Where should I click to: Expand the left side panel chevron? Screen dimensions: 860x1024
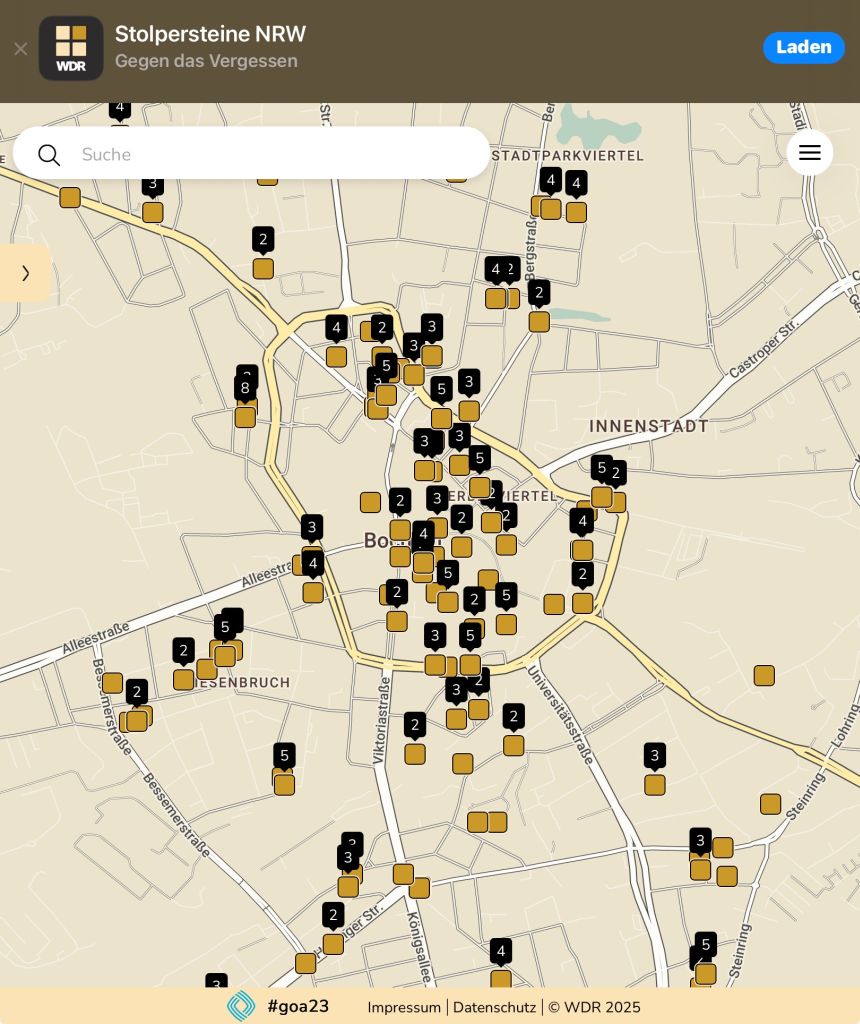point(25,273)
